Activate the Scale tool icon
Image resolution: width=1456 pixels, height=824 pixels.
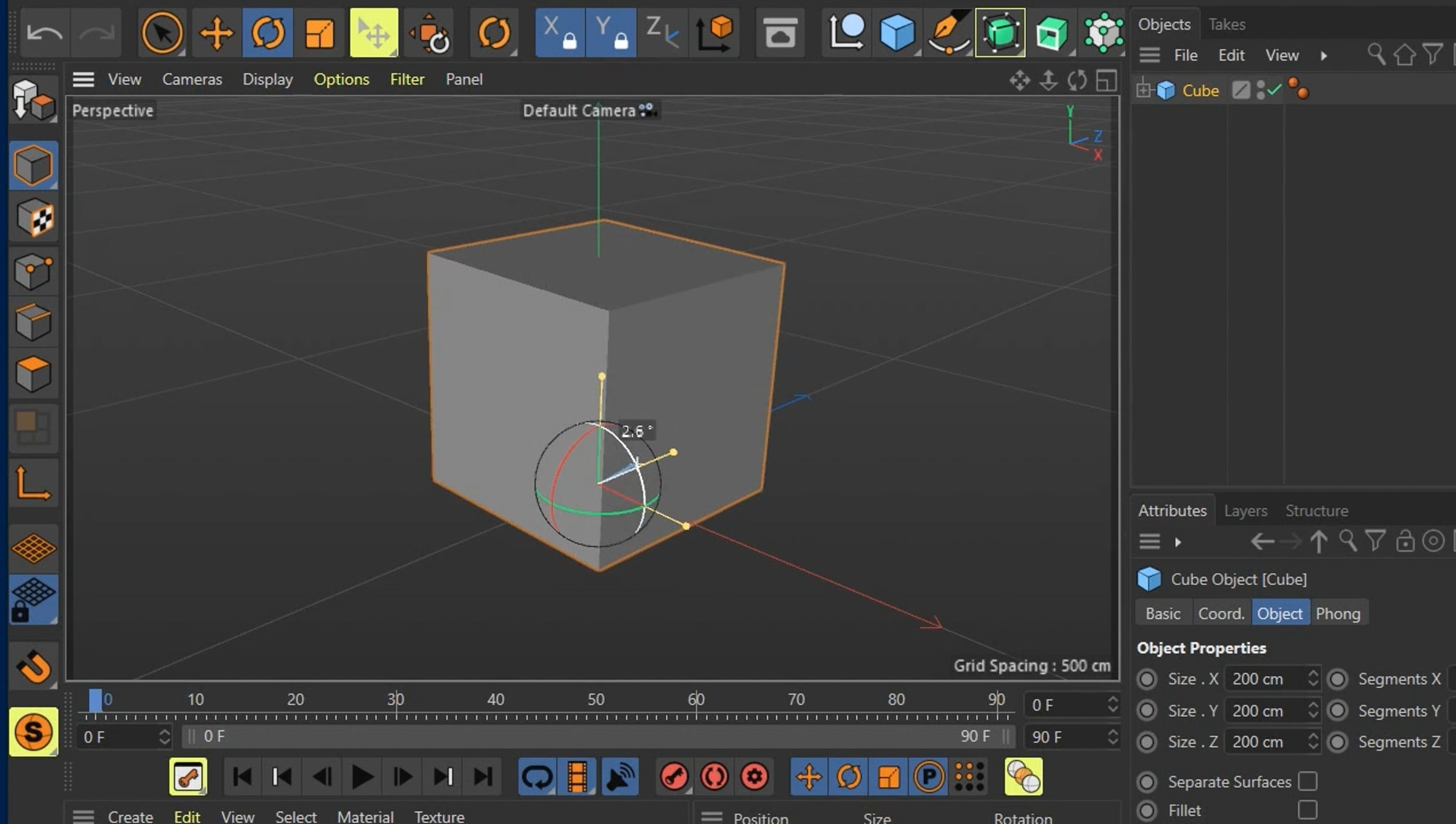coord(319,33)
